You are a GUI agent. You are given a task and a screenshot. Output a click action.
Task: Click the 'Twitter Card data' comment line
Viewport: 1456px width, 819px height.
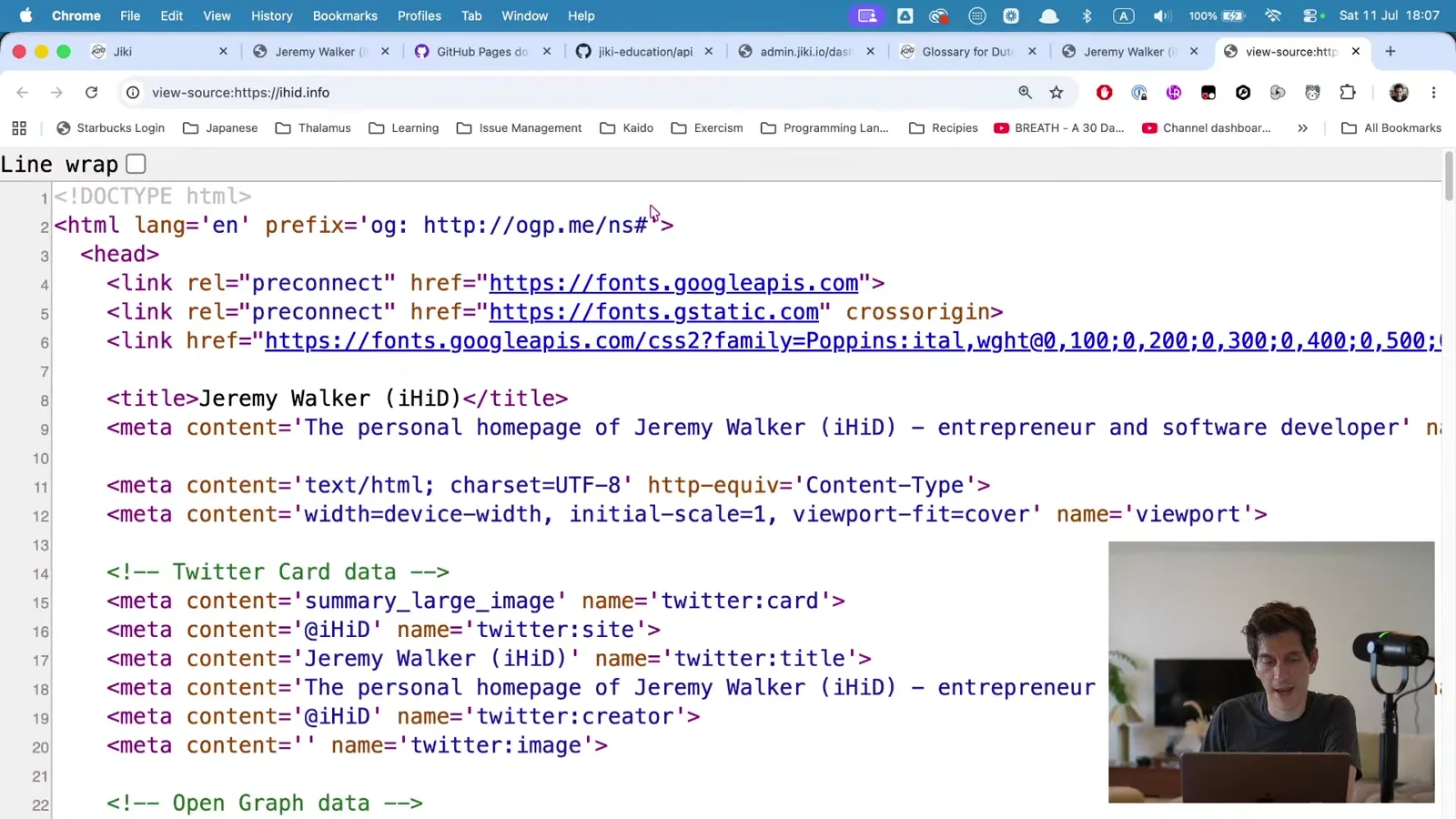click(x=278, y=572)
